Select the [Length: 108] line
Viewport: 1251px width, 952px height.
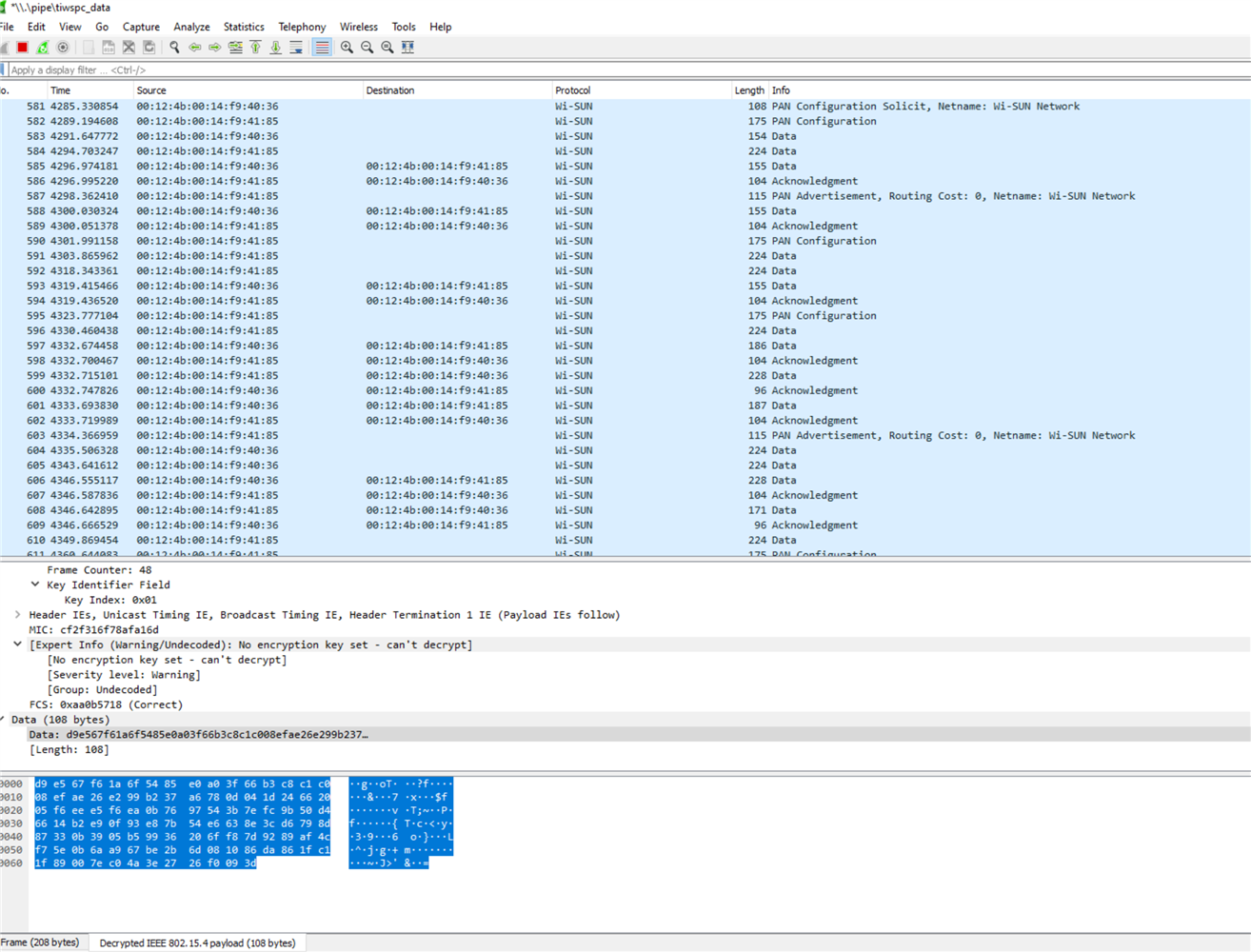[x=69, y=750]
